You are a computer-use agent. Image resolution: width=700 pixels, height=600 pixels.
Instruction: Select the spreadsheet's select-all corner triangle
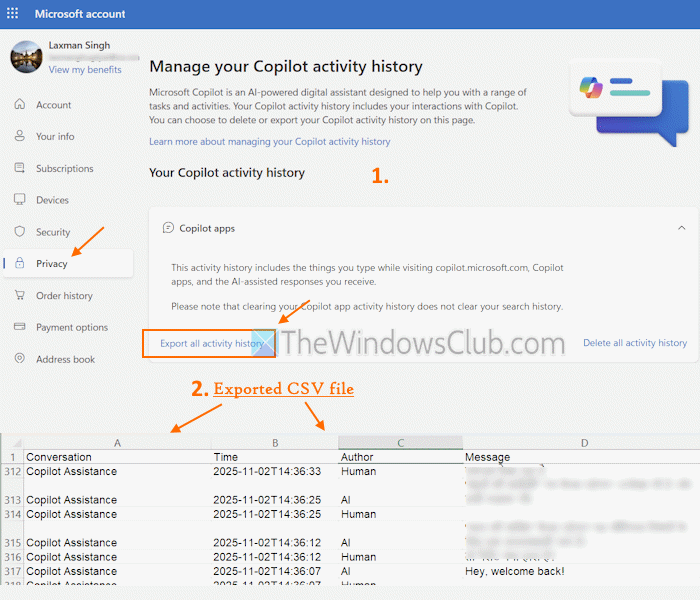click(16, 443)
